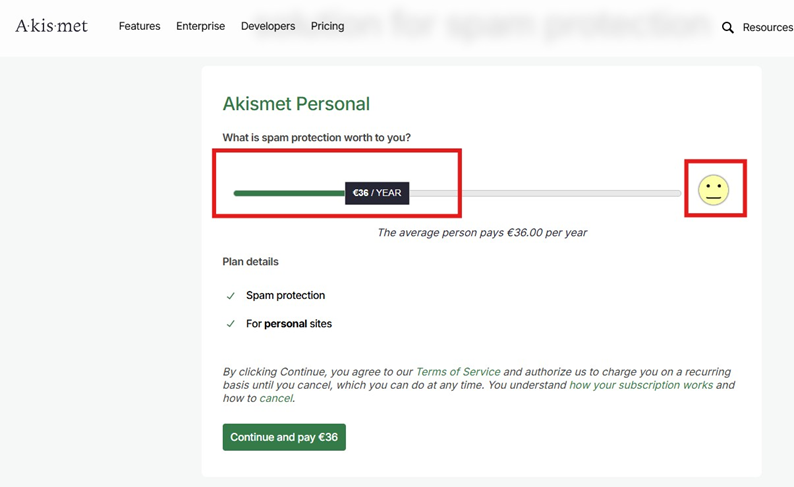Click the gray unfilled slider track
The height and width of the screenshot is (487, 794).
click(545, 193)
